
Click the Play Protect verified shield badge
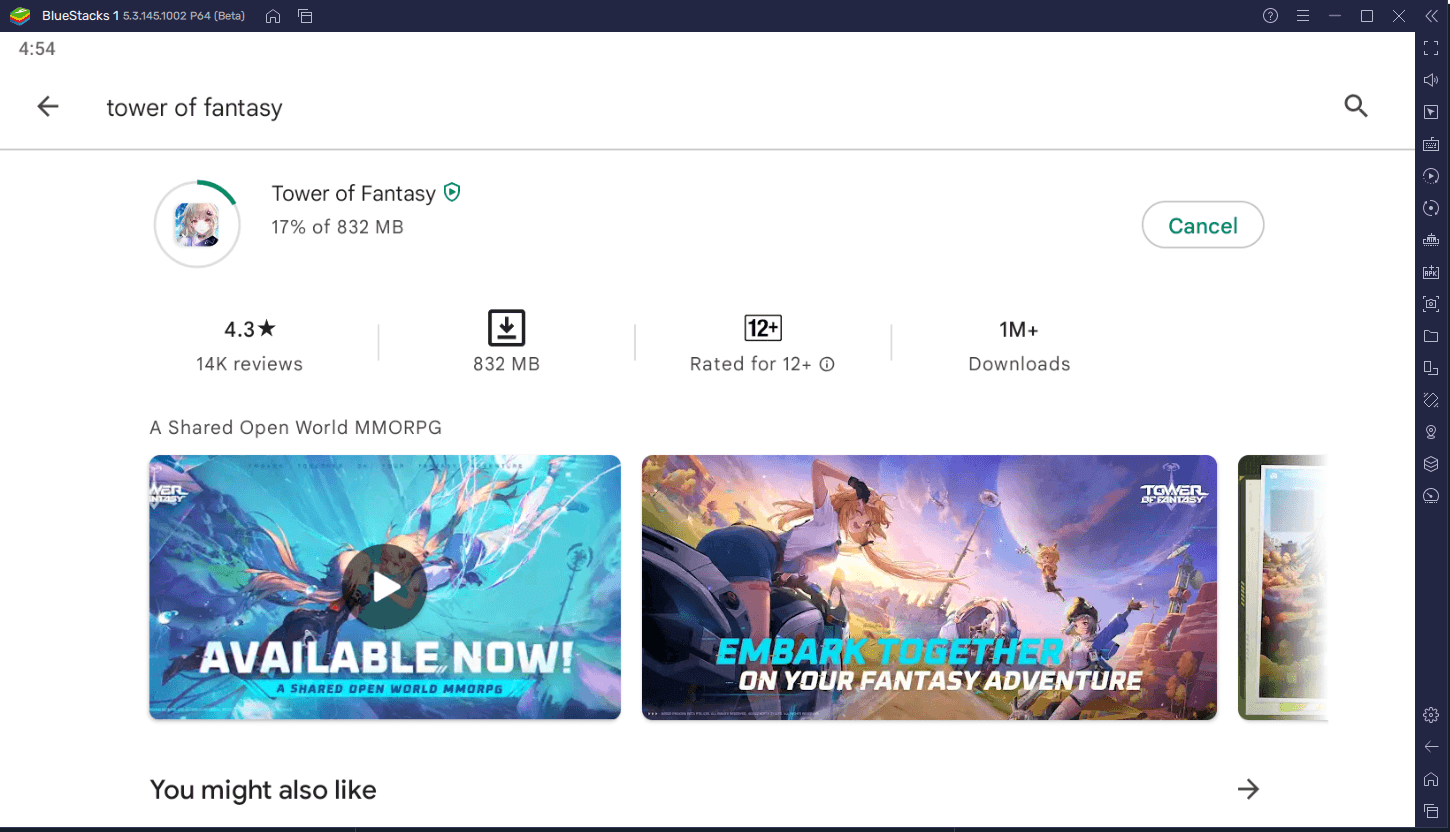(x=452, y=192)
